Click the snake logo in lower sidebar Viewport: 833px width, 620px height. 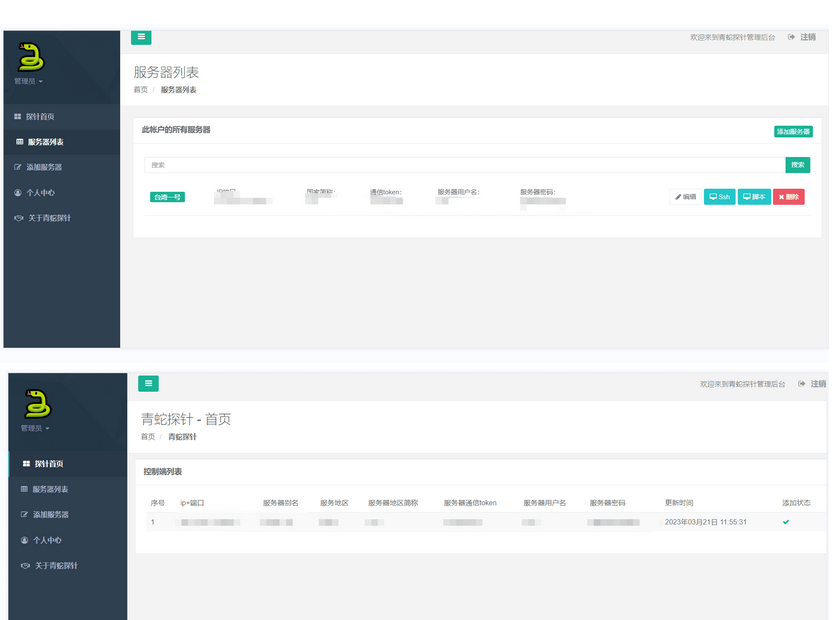37,404
